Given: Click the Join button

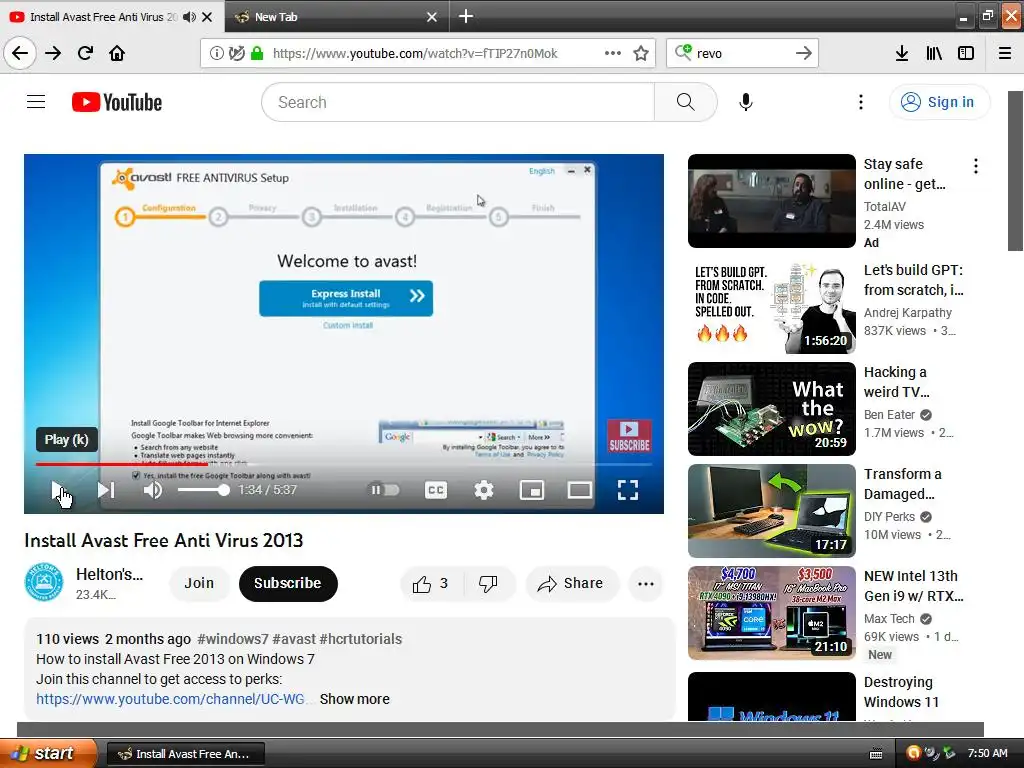Looking at the screenshot, I should (199, 583).
